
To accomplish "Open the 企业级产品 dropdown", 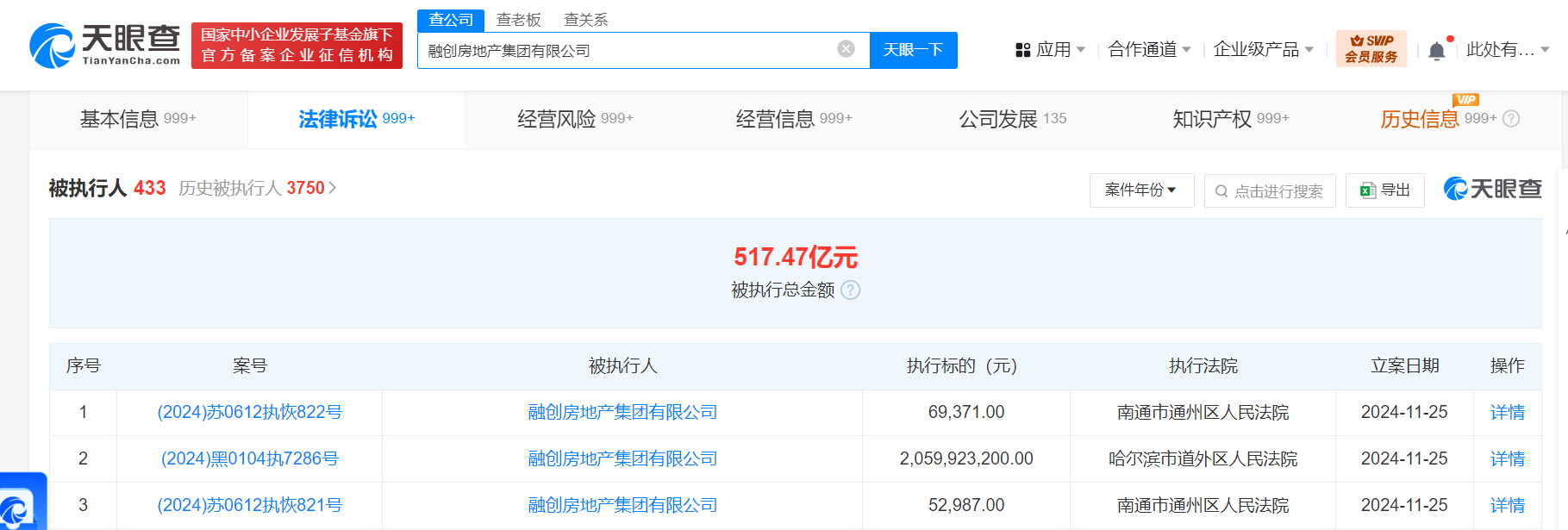I will 1263,50.
